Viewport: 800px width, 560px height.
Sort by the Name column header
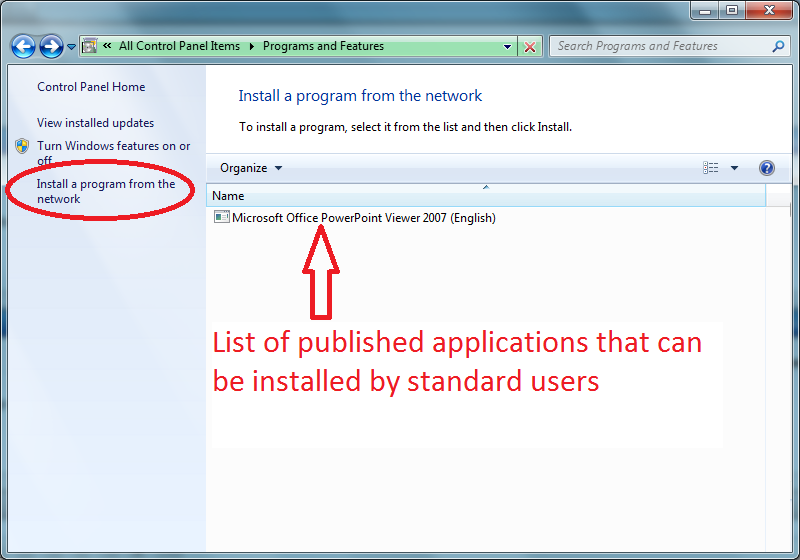(486, 195)
